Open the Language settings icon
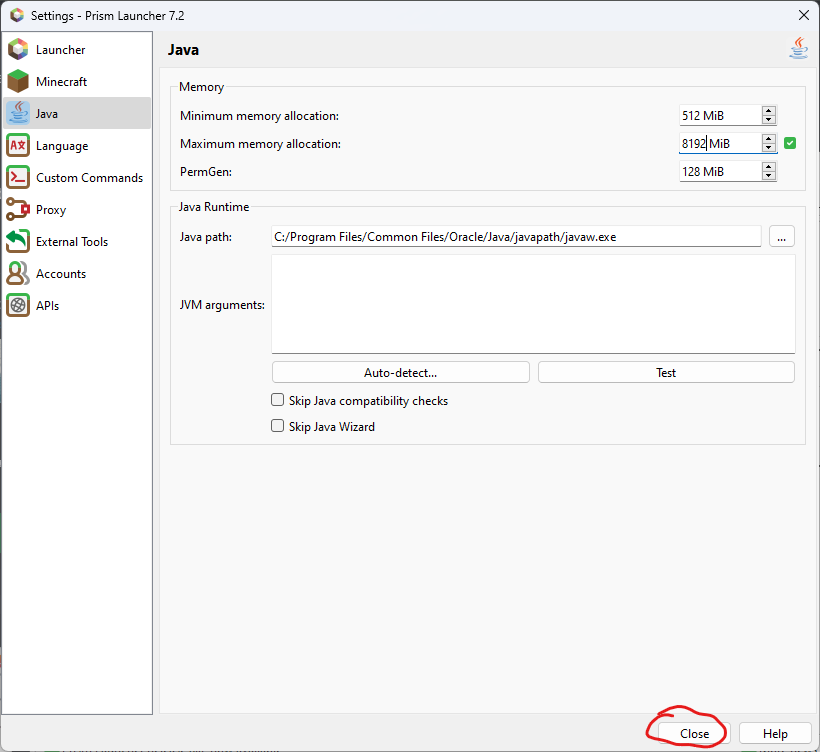The height and width of the screenshot is (752, 820). 18,146
